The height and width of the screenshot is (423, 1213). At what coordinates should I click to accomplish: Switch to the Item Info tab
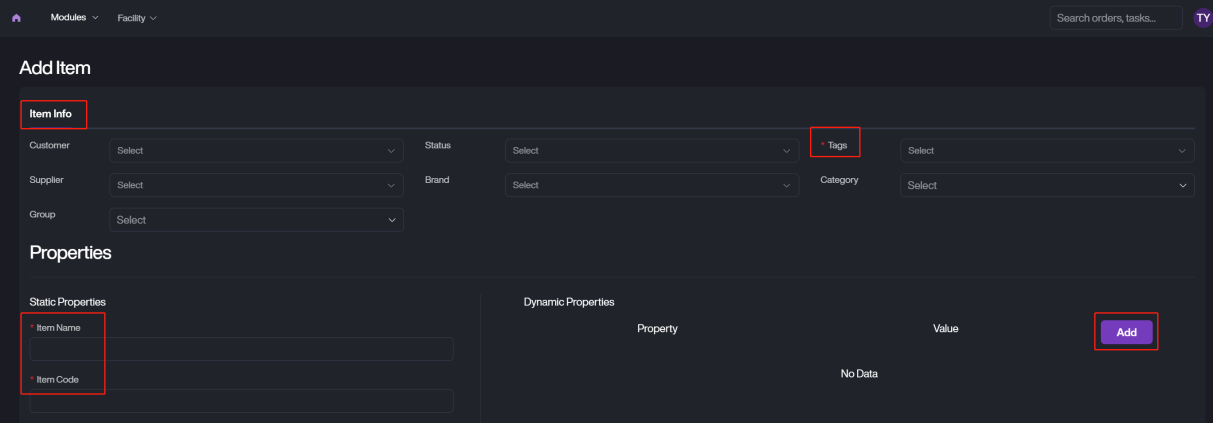coord(51,114)
